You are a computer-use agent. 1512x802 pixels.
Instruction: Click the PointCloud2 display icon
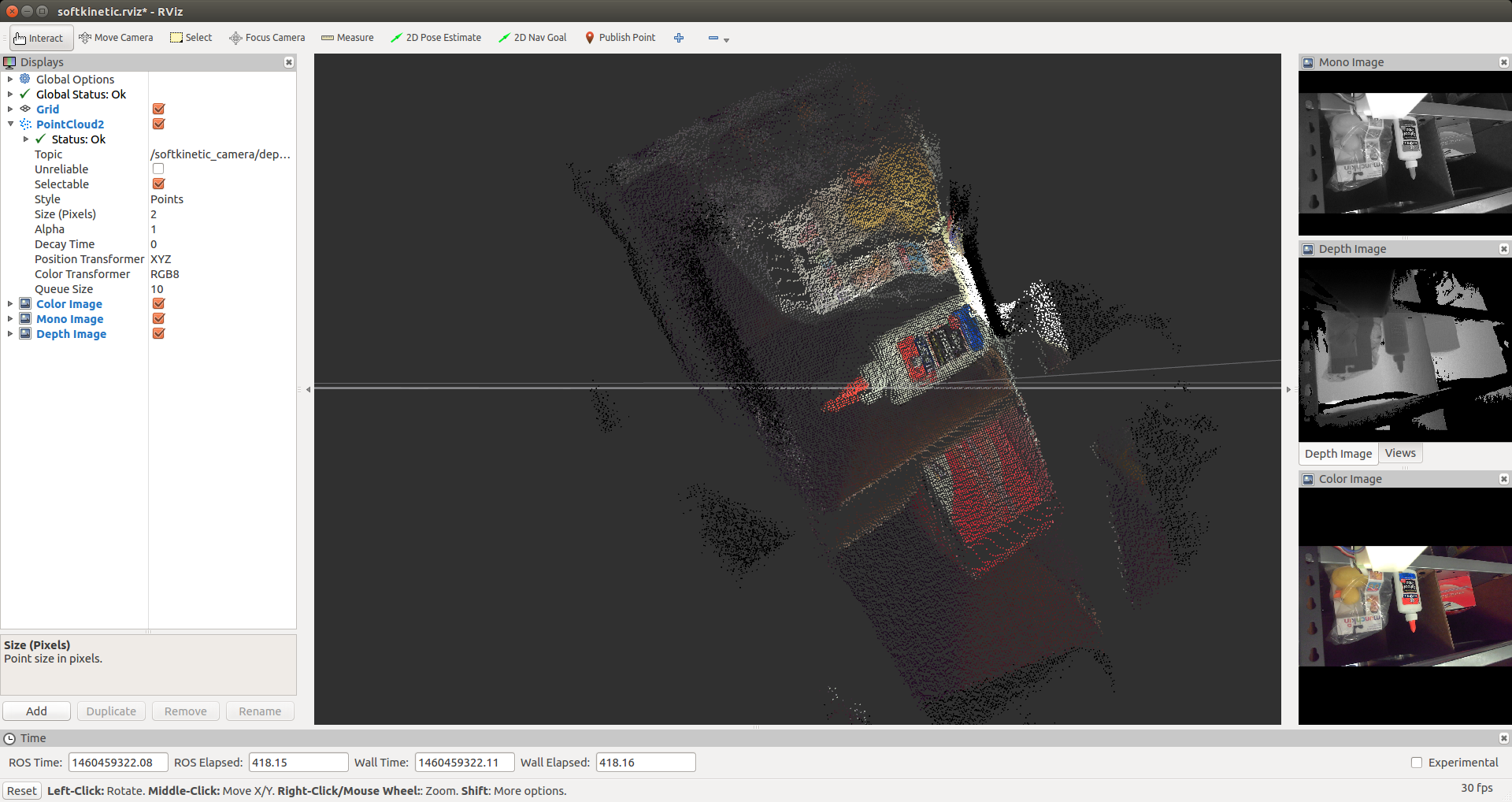tap(25, 124)
